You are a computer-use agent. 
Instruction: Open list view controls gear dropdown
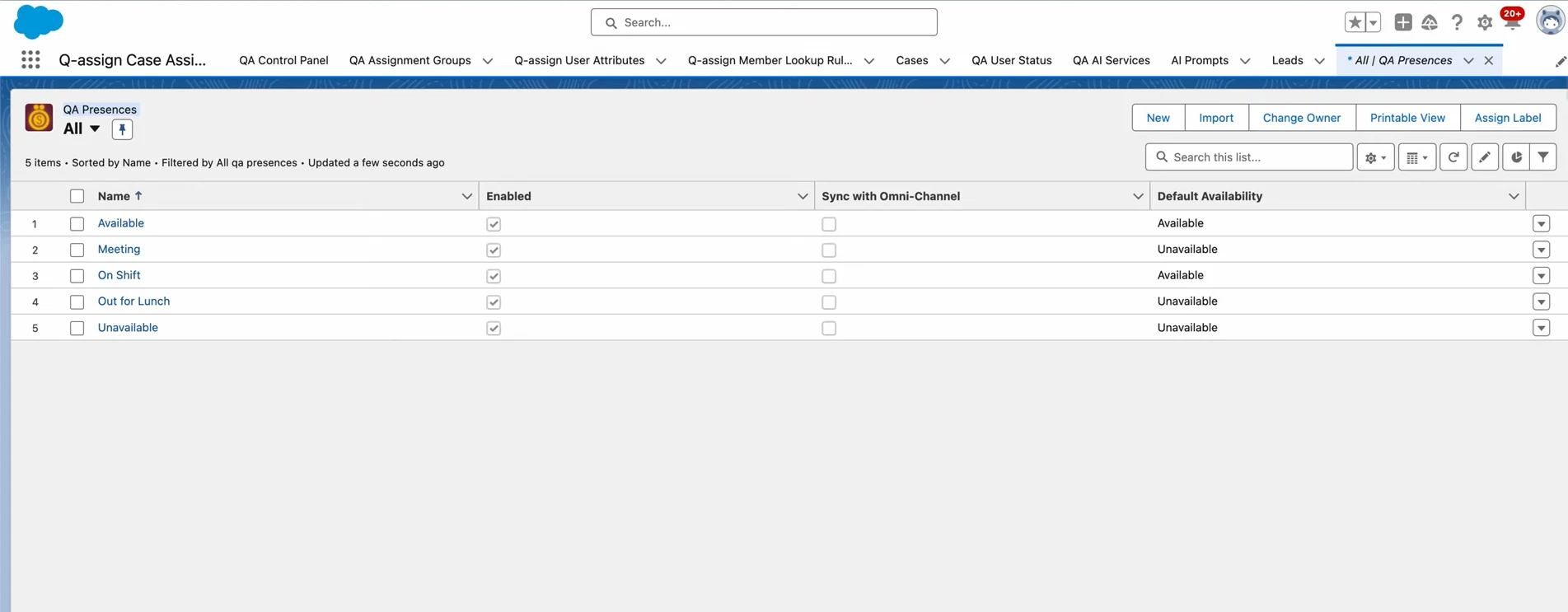coord(1375,157)
